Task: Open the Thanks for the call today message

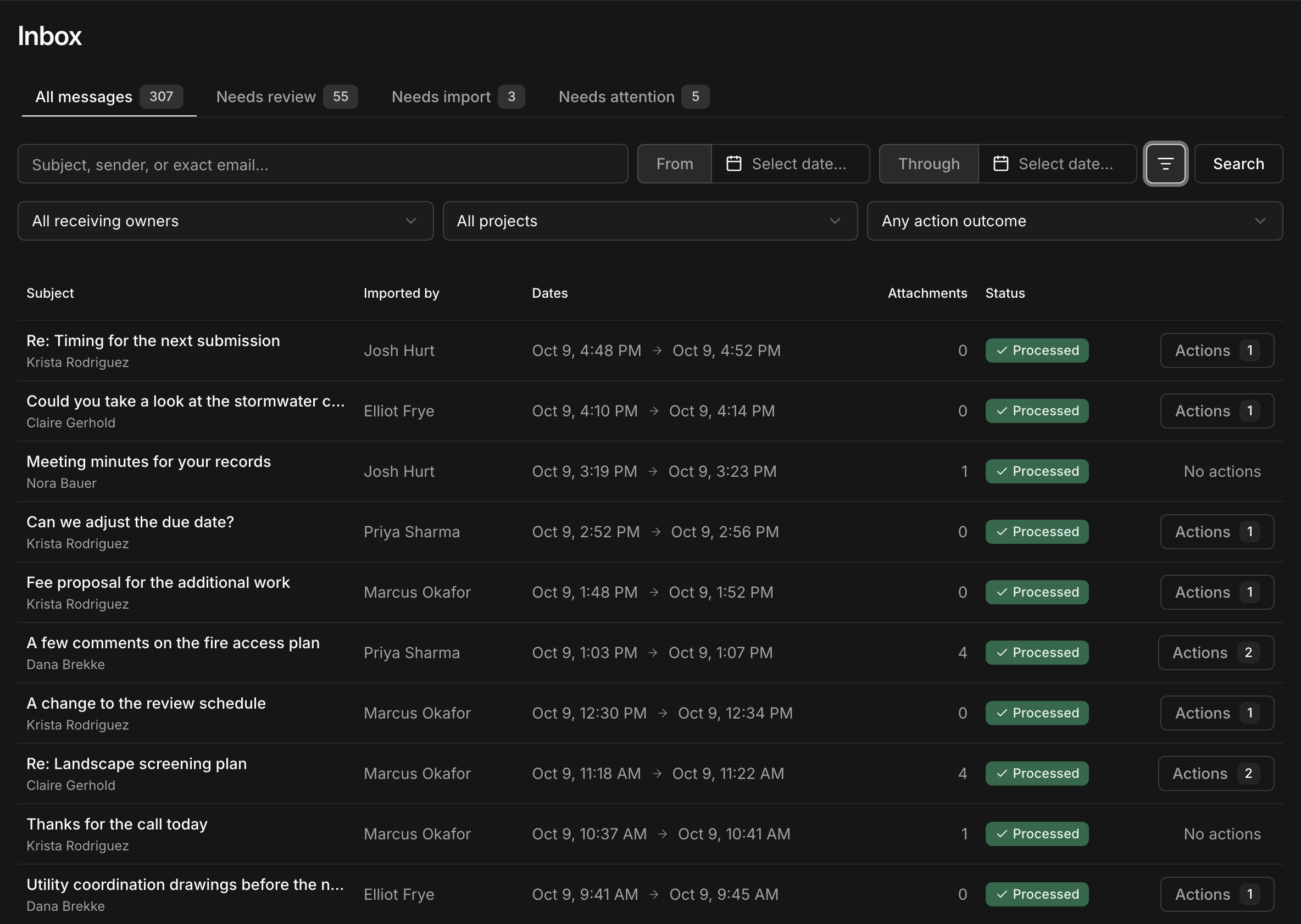Action: [x=116, y=824]
